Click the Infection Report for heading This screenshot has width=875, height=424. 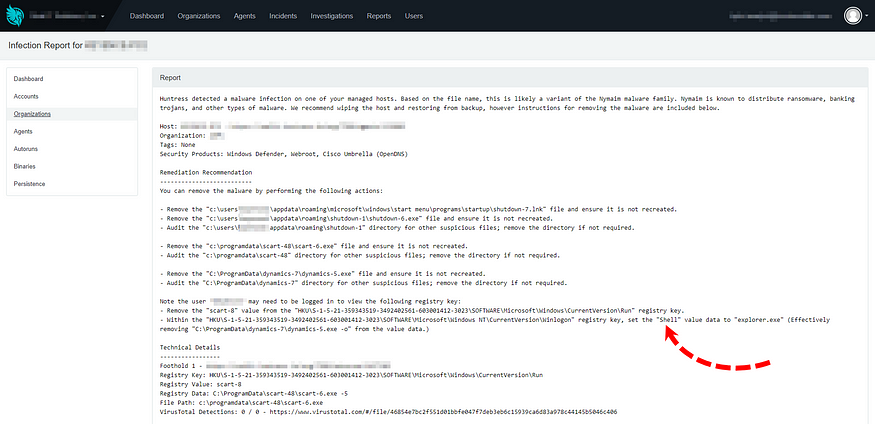coord(78,45)
